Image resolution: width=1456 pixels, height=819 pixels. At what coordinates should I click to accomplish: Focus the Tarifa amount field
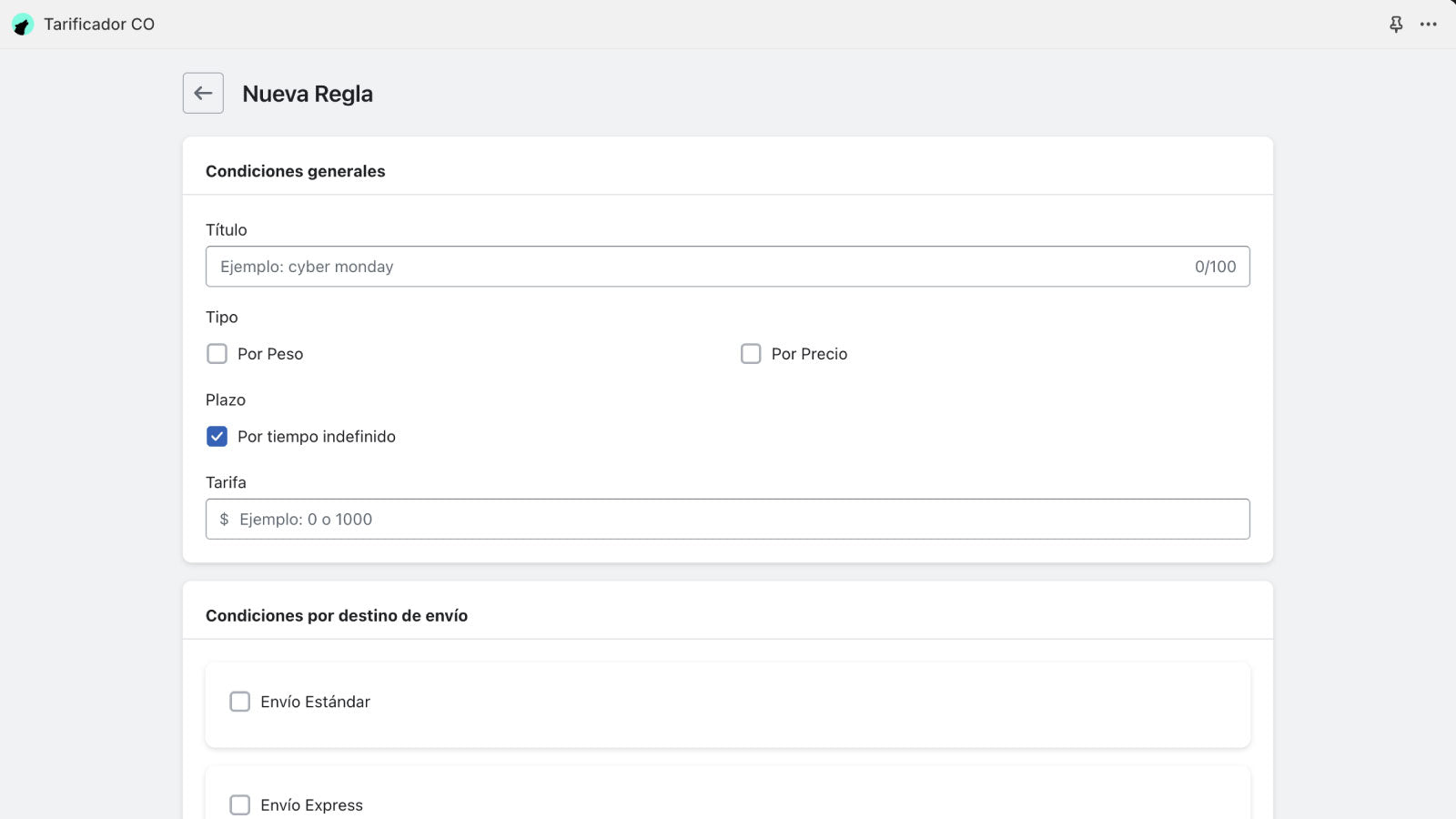pyautogui.click(x=727, y=519)
